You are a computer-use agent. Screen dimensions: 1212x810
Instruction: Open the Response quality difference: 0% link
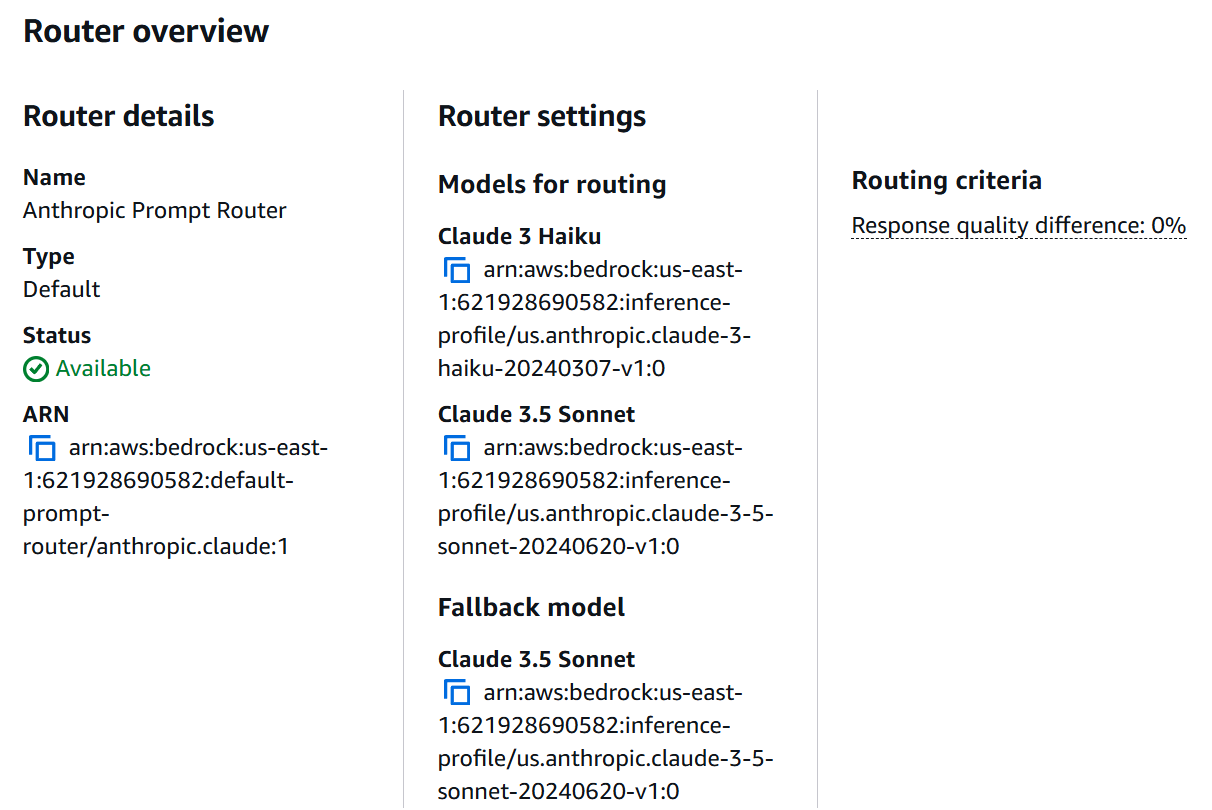click(x=1018, y=225)
